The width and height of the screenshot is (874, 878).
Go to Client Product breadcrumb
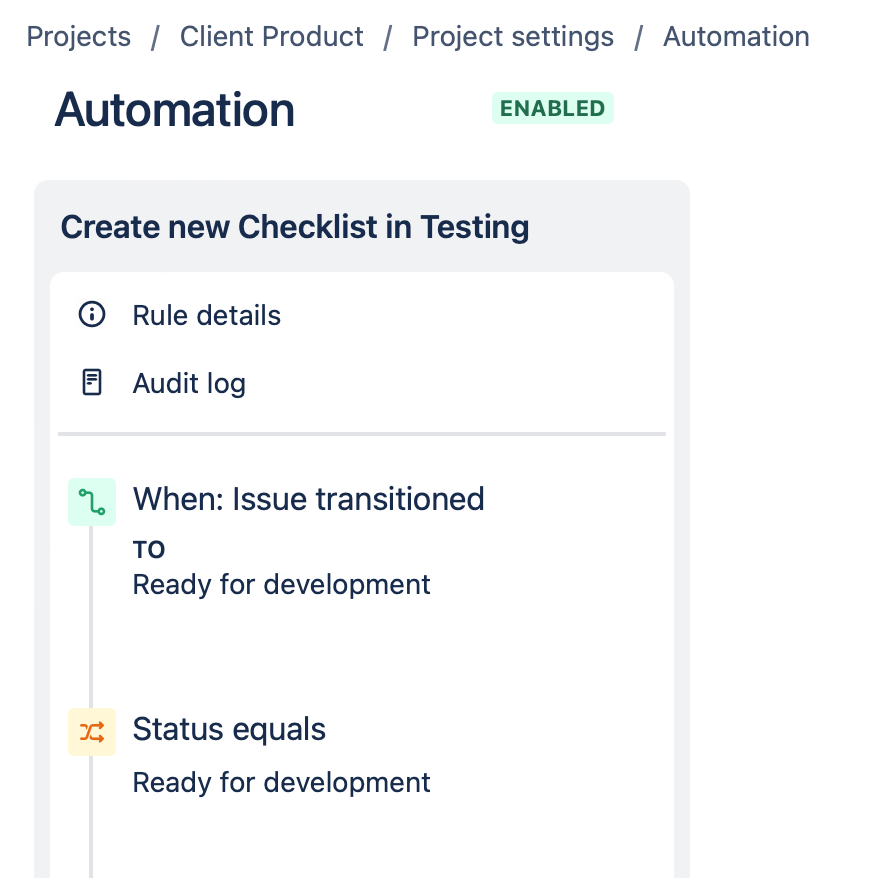tap(272, 36)
